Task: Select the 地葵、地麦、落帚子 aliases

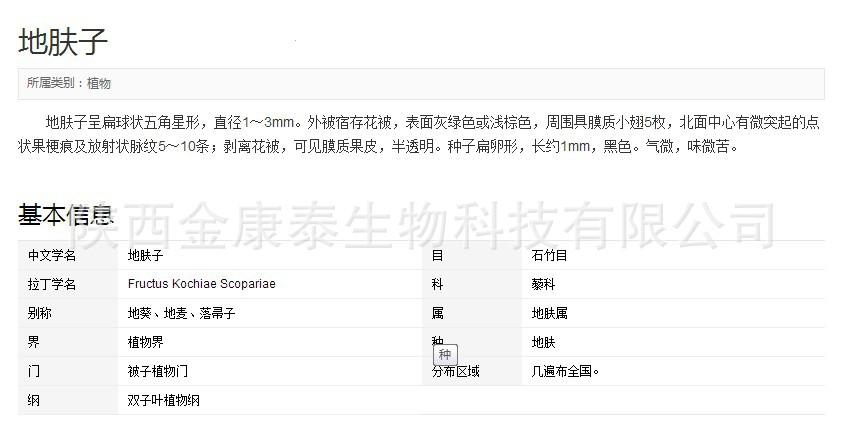Action: (181, 313)
